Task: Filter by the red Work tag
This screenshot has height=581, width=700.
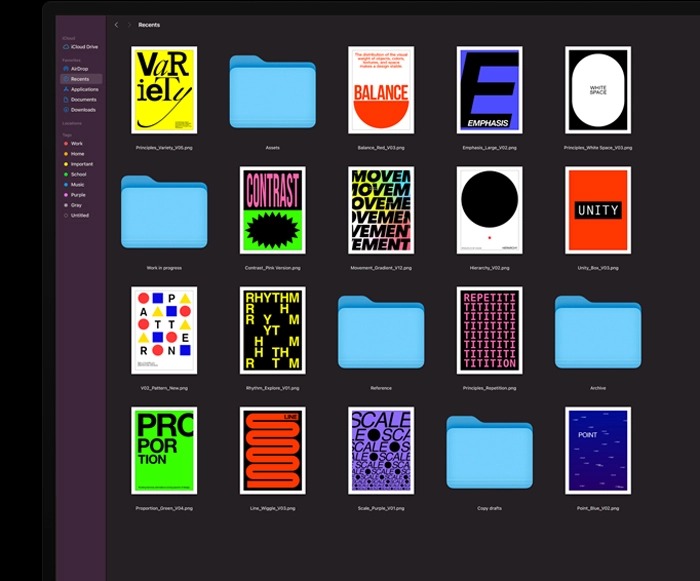Action: 77,144
